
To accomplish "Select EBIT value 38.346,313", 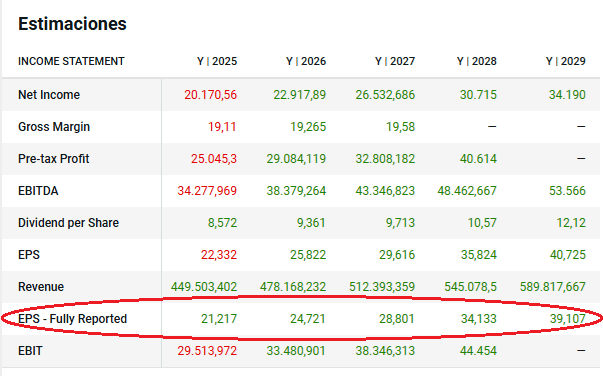I will tap(385, 351).
